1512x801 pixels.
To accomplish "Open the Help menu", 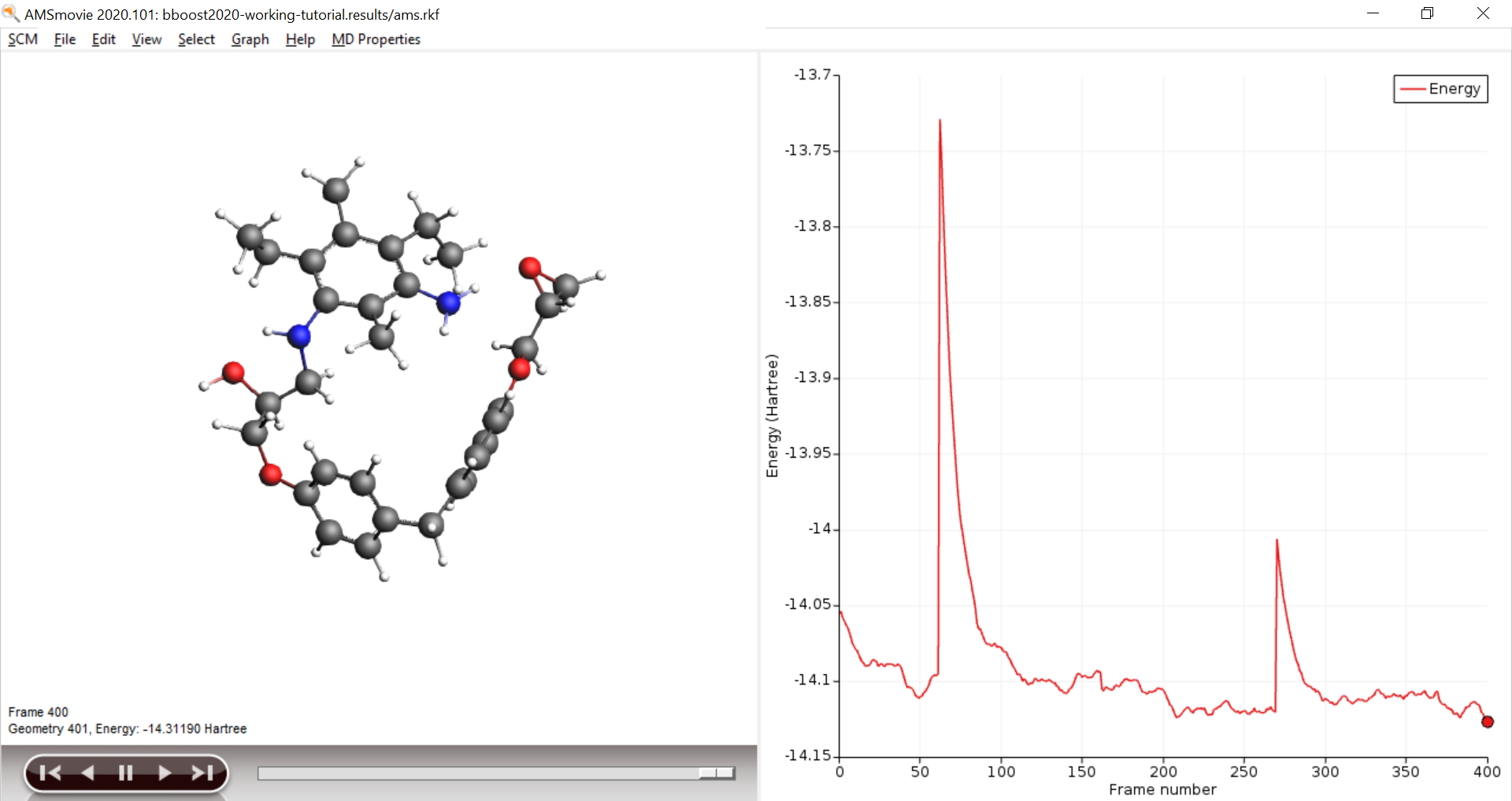I will tap(300, 39).
